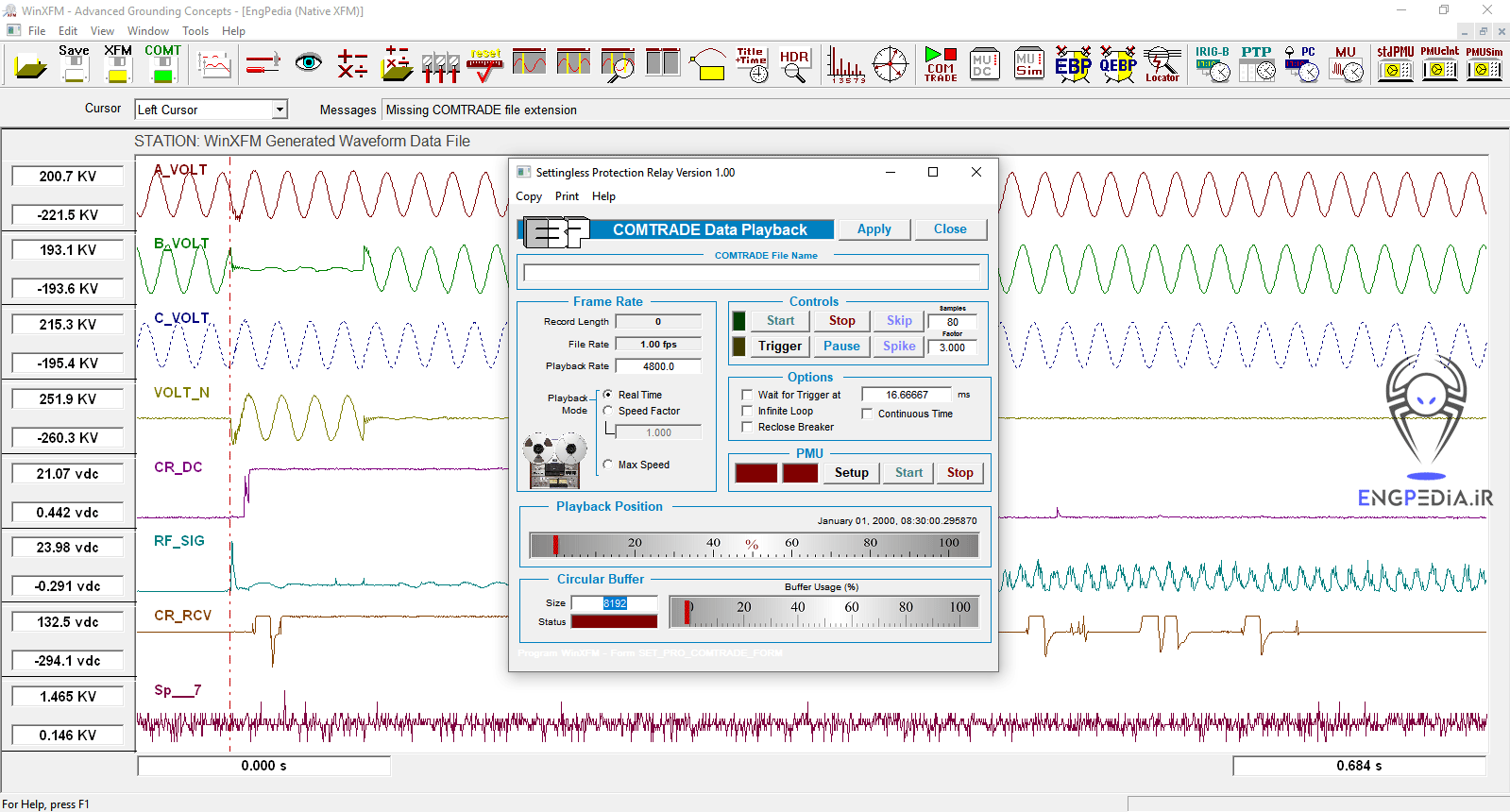Open the Window menu
This screenshot has height=812, width=1510.
pos(148,31)
